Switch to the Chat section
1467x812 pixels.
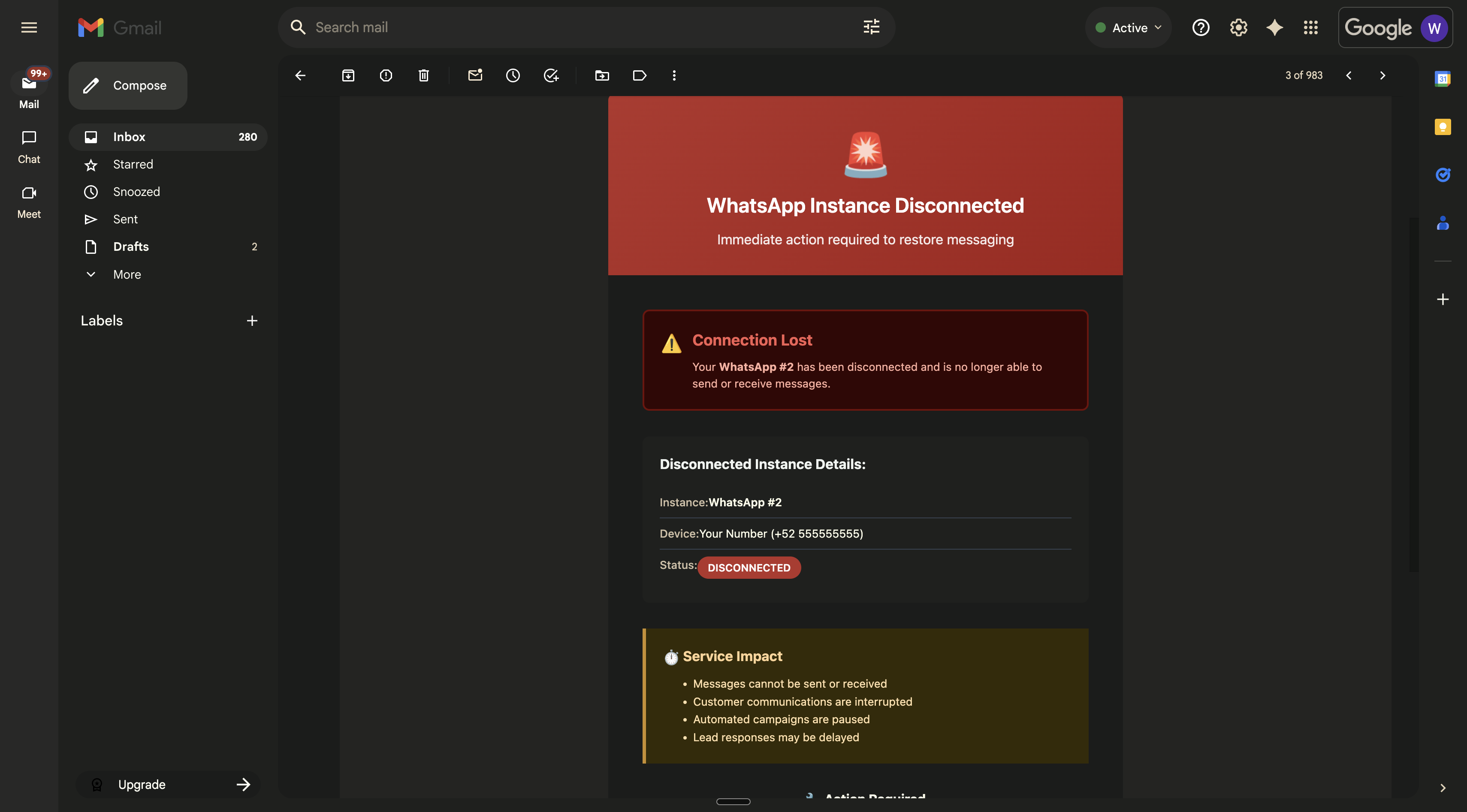(x=28, y=147)
